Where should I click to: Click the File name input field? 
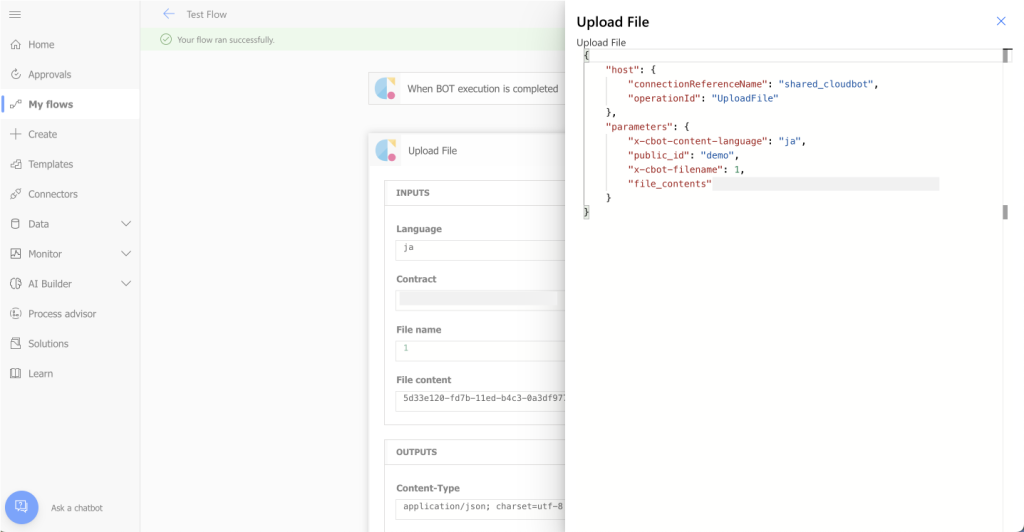(x=480, y=351)
